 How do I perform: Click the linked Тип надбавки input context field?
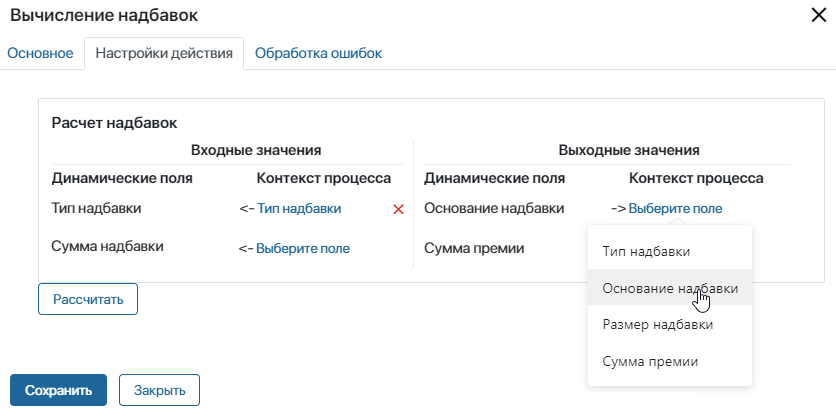(x=299, y=208)
